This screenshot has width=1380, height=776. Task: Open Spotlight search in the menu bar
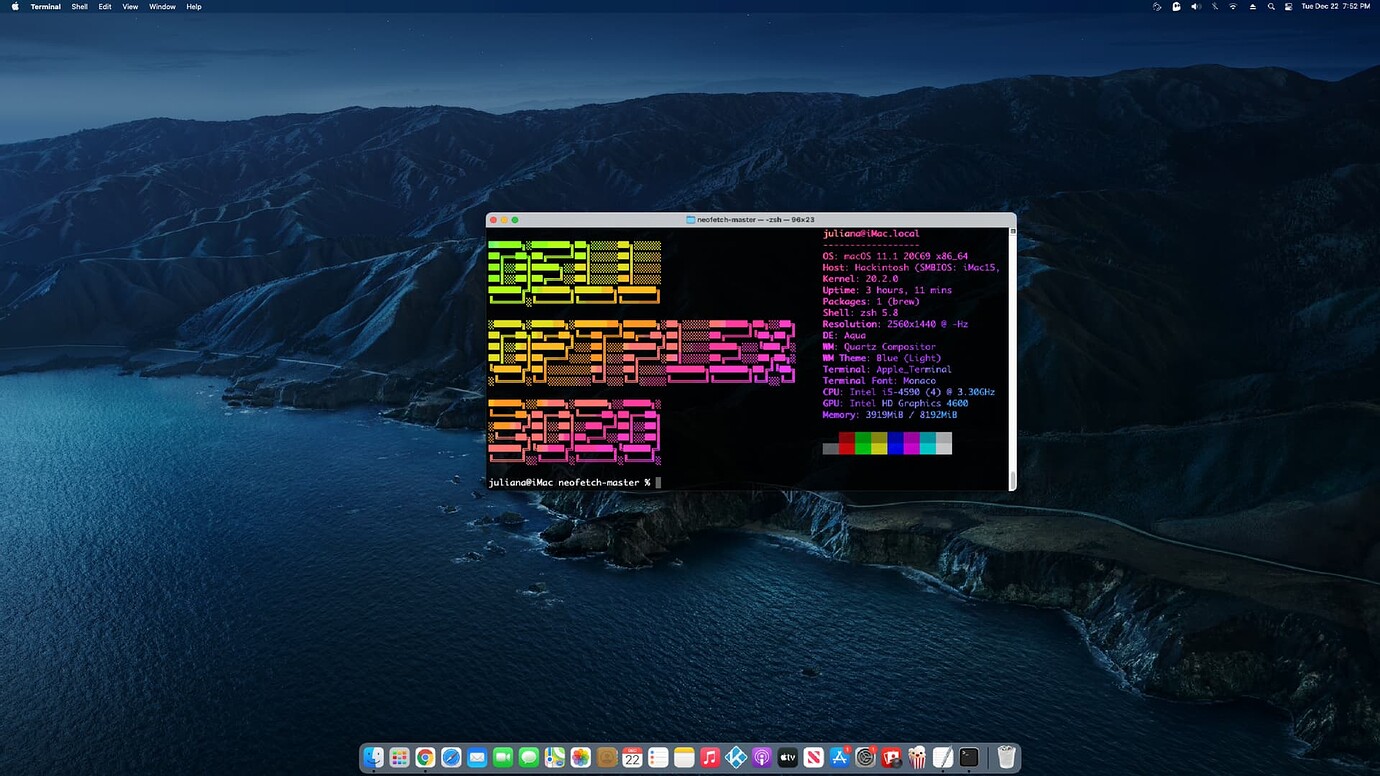click(x=1271, y=6)
